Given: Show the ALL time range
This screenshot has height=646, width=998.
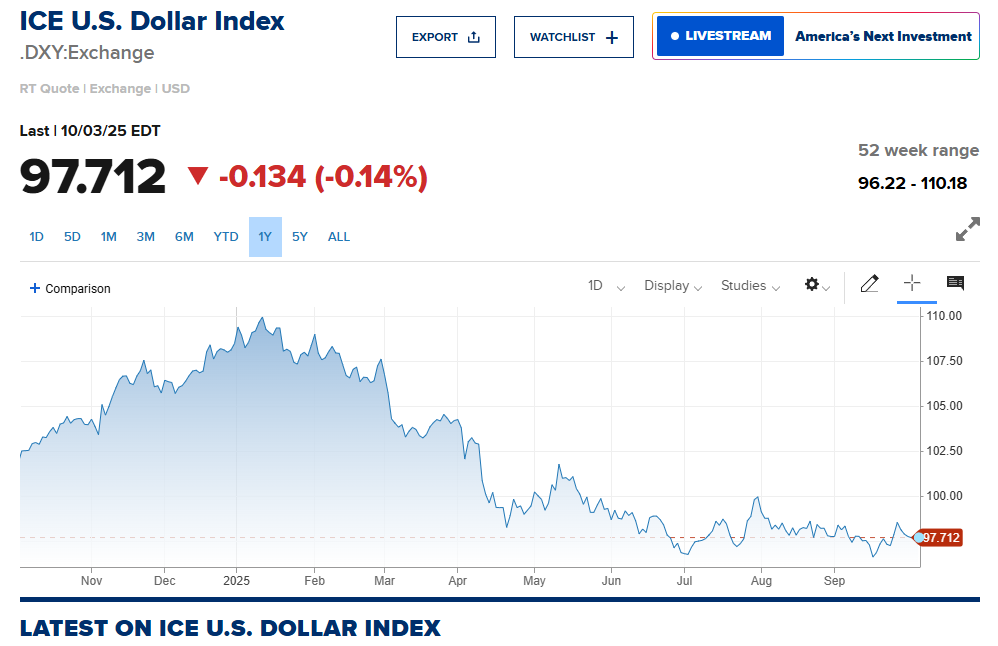Looking at the screenshot, I should coord(339,237).
